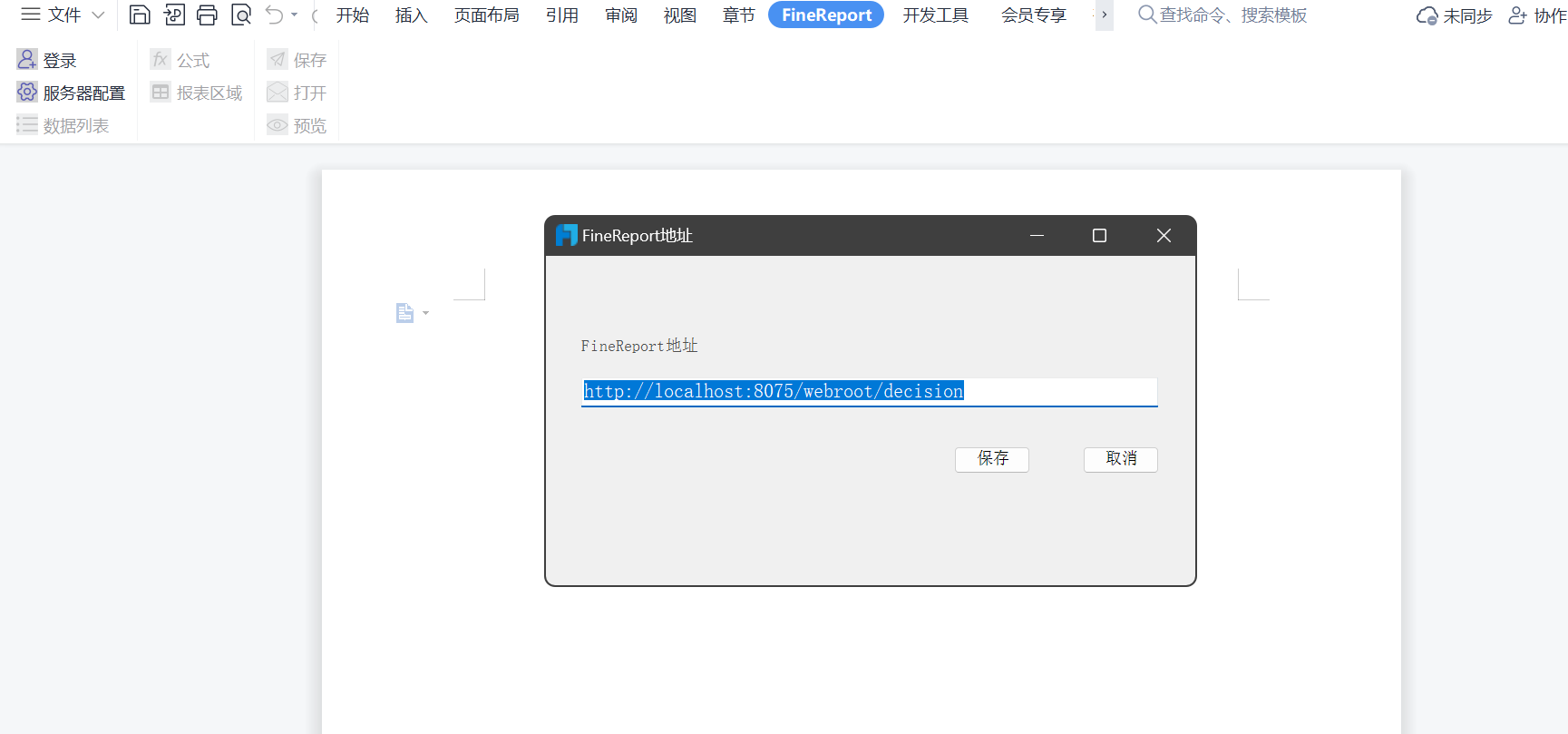Image resolution: width=1568 pixels, height=734 pixels.
Task: Click the ribbon collapse parenthesis after undo
Action: tap(315, 15)
